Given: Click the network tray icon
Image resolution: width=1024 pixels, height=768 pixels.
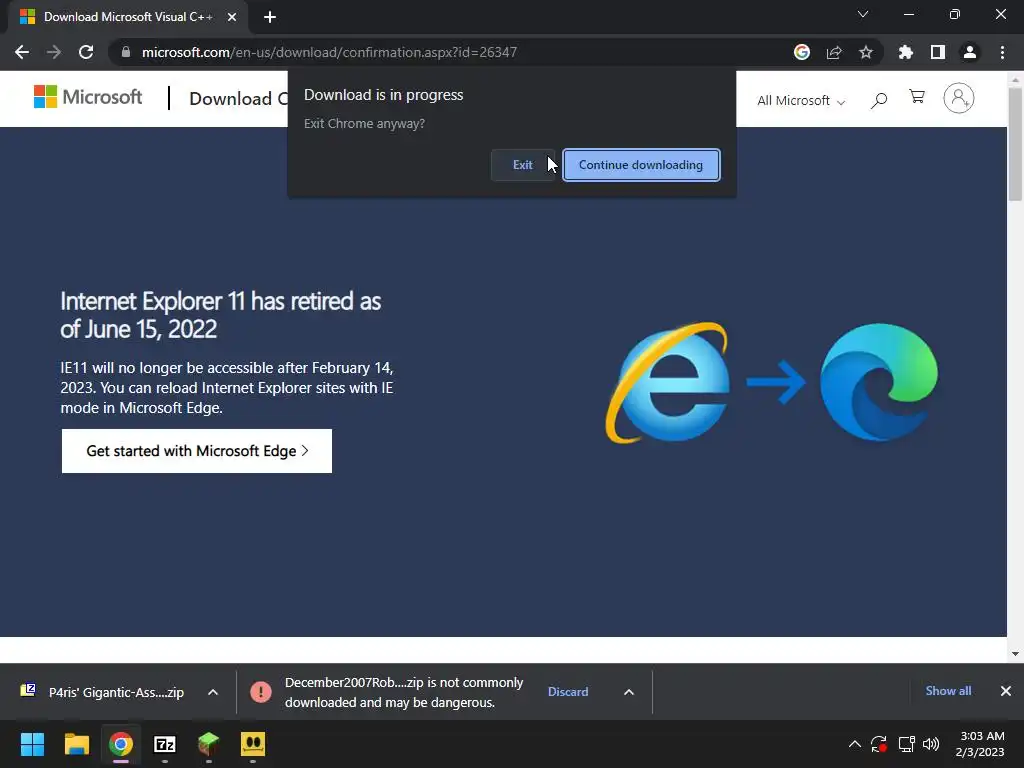Looking at the screenshot, I should click(906, 744).
